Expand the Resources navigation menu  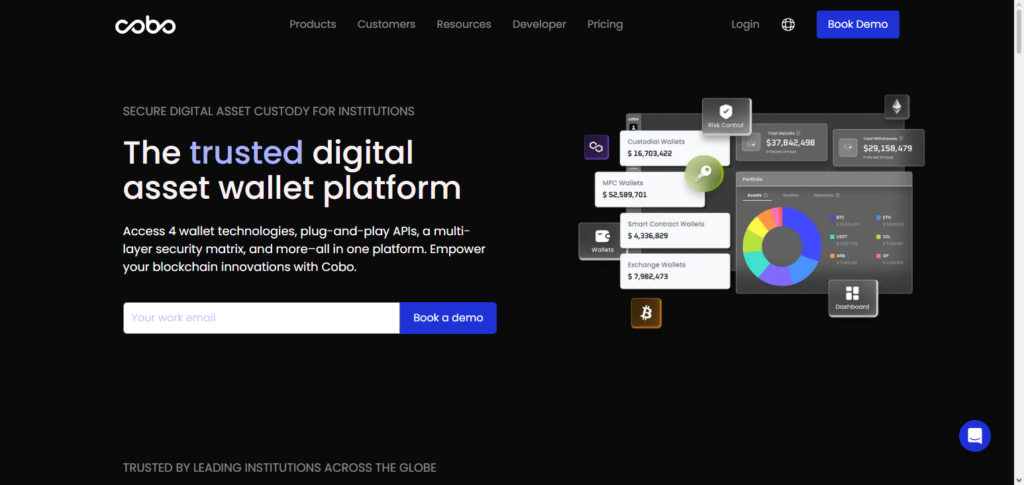coord(464,24)
